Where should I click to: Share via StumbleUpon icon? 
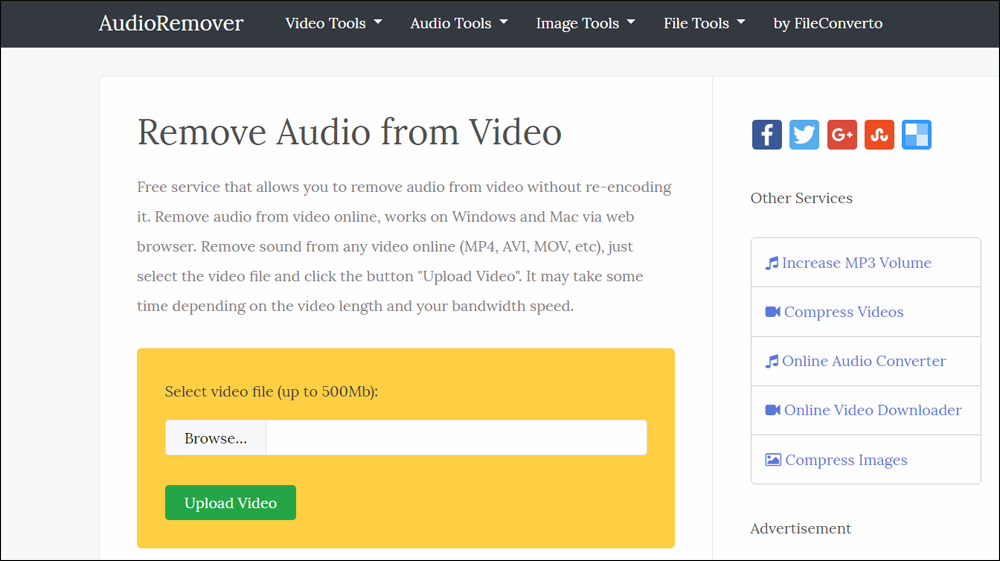coord(879,135)
